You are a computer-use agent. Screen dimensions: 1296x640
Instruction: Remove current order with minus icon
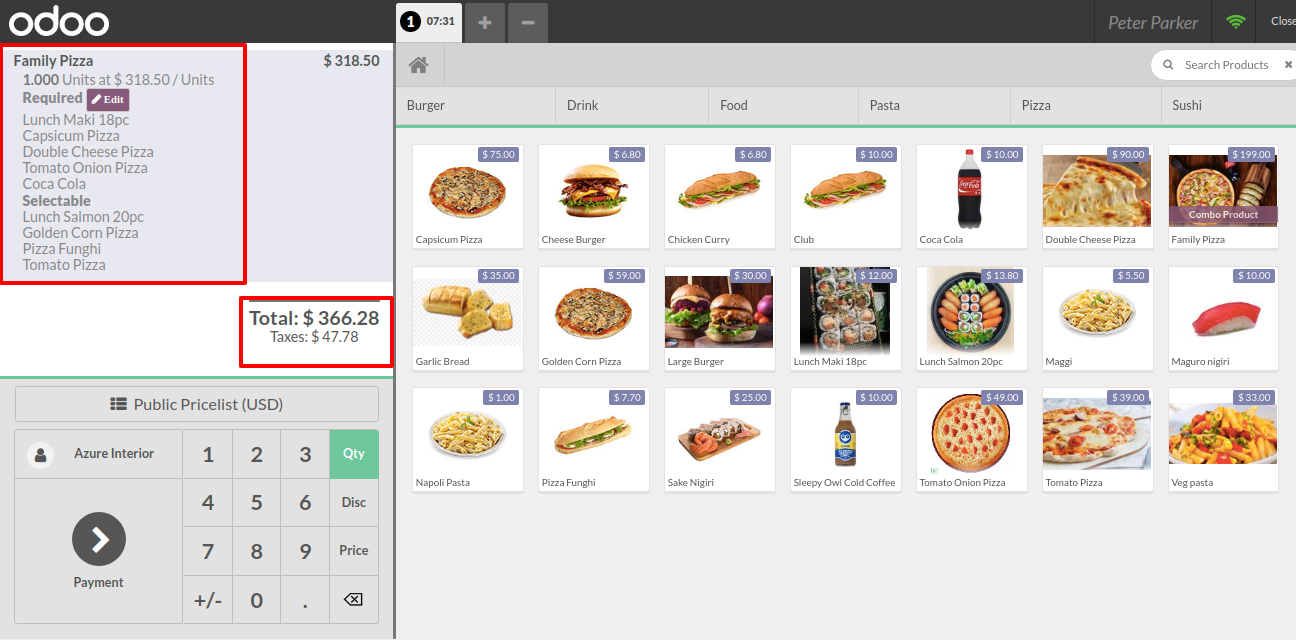click(x=528, y=22)
